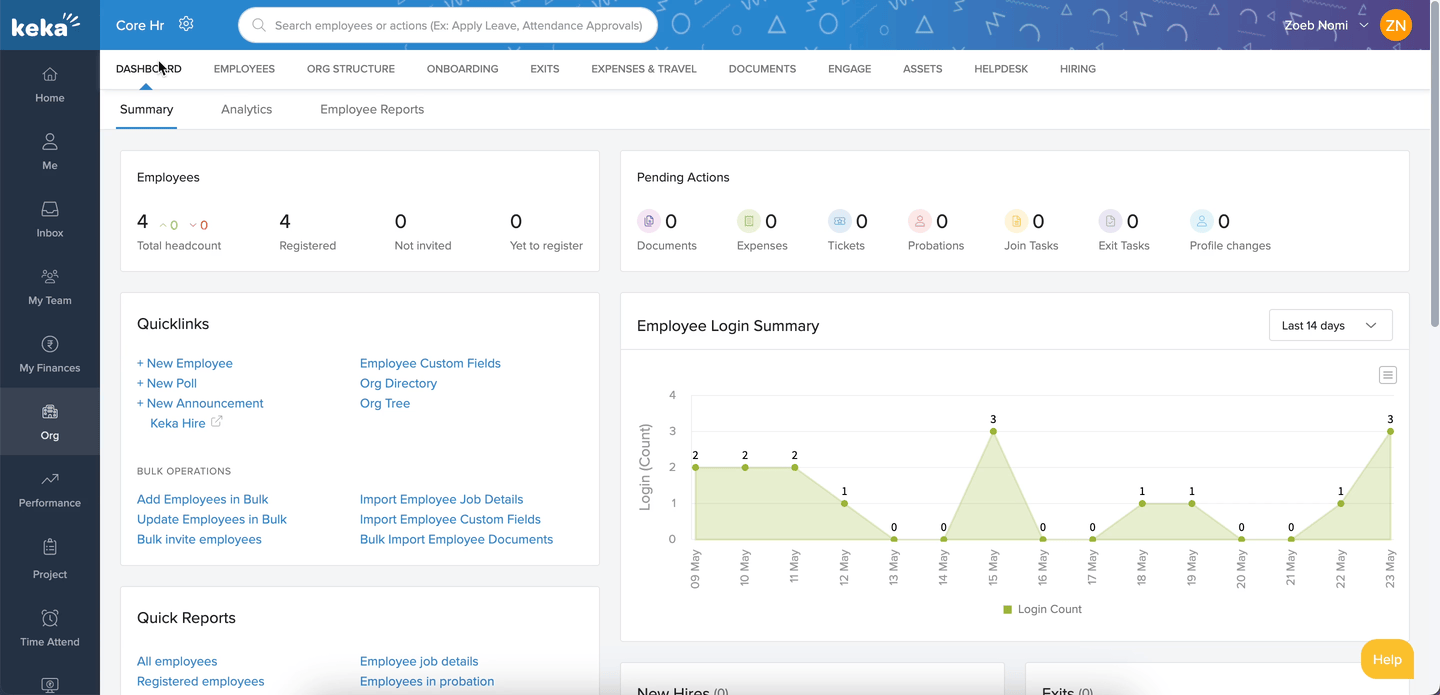Click pending Documents icon
This screenshot has height=695, width=1440.
[649, 221]
